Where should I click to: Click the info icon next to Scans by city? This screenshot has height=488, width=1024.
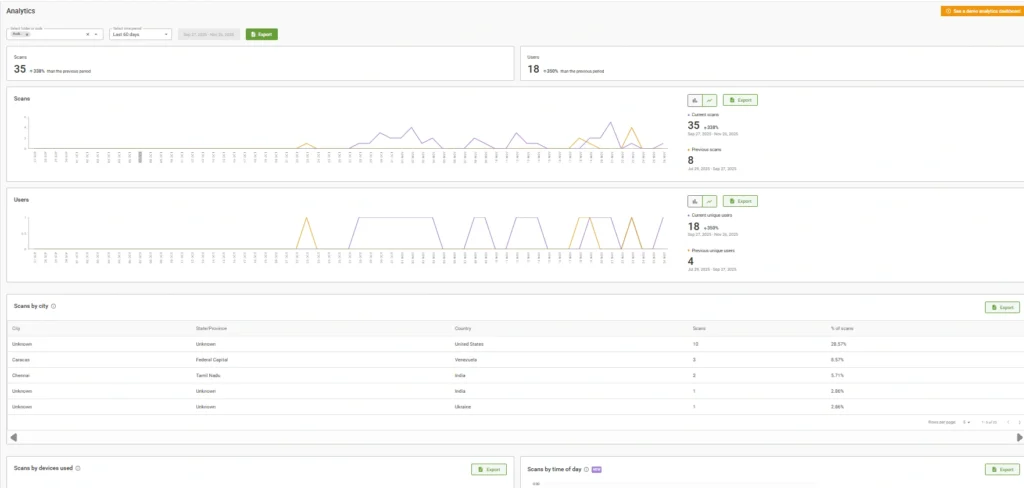[x=54, y=306]
